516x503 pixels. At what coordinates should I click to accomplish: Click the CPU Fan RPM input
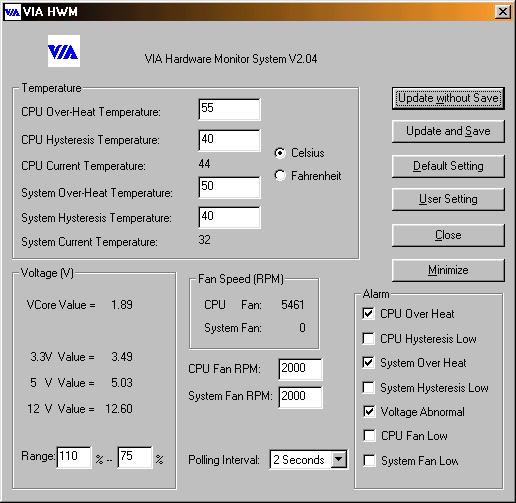pyautogui.click(x=300, y=369)
